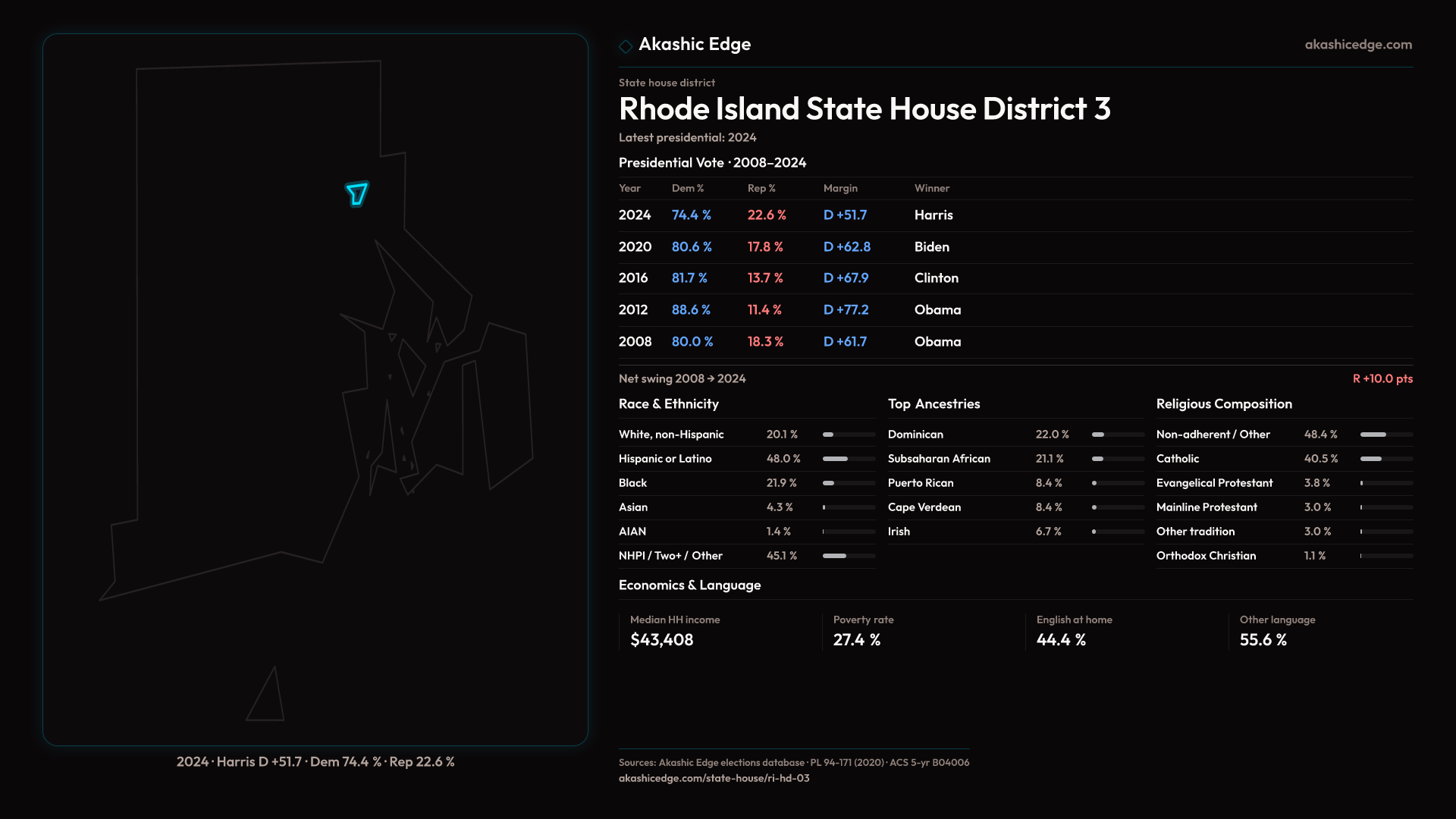Image resolution: width=1456 pixels, height=819 pixels.
Task: Click the Akashic Edge diamond logo icon
Action: 626,46
